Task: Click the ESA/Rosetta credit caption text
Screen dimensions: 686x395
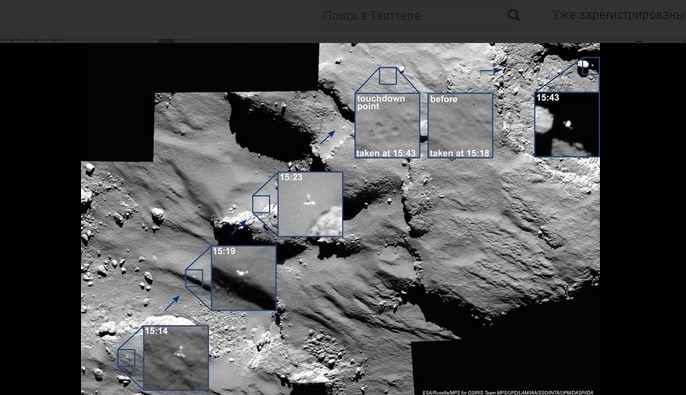Action: [508, 392]
